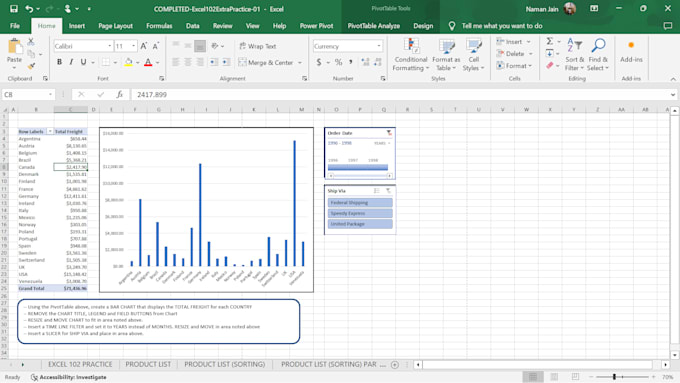Activate the Format Painter brush
The height and width of the screenshot is (383, 680).
coord(31,66)
